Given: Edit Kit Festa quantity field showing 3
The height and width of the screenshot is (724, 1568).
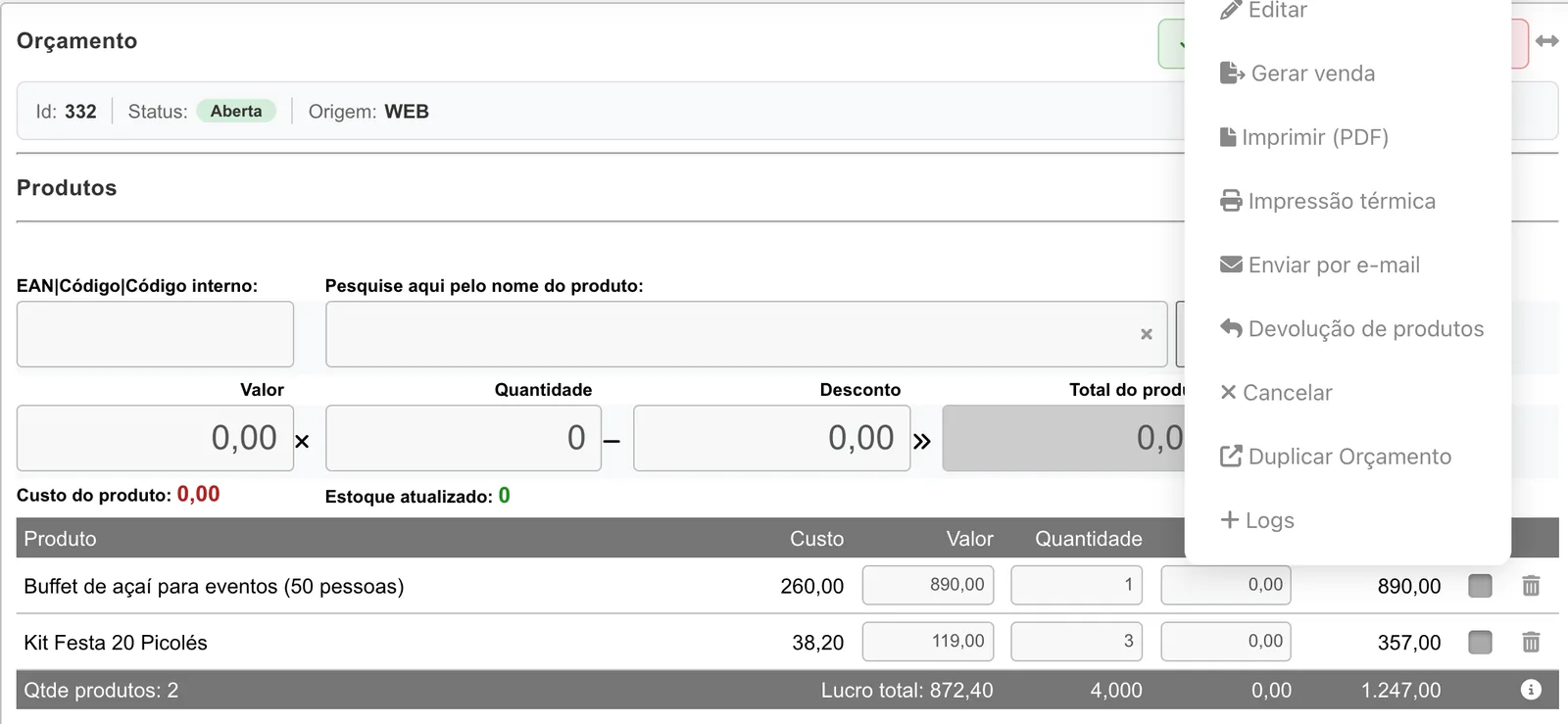Looking at the screenshot, I should (1077, 641).
